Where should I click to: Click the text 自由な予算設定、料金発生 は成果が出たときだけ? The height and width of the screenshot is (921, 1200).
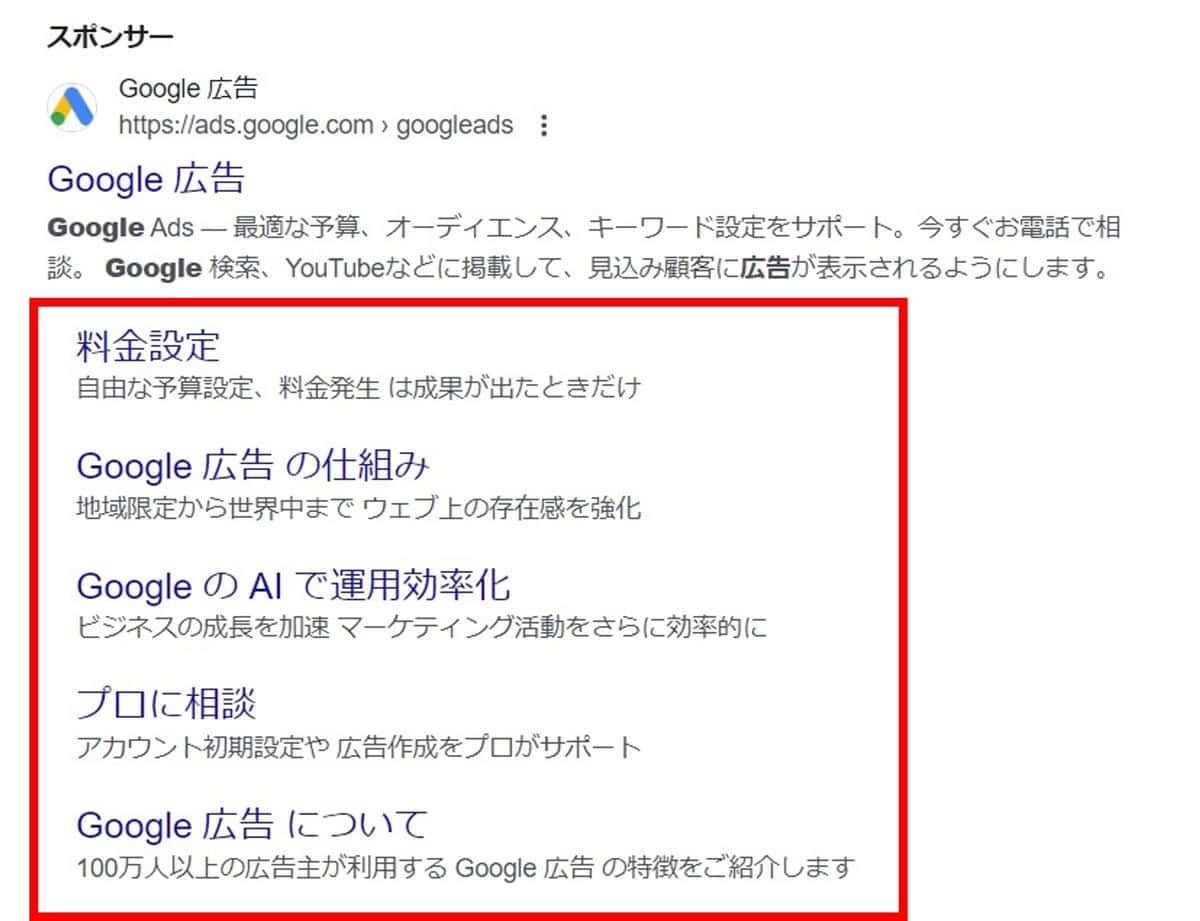click(358, 388)
